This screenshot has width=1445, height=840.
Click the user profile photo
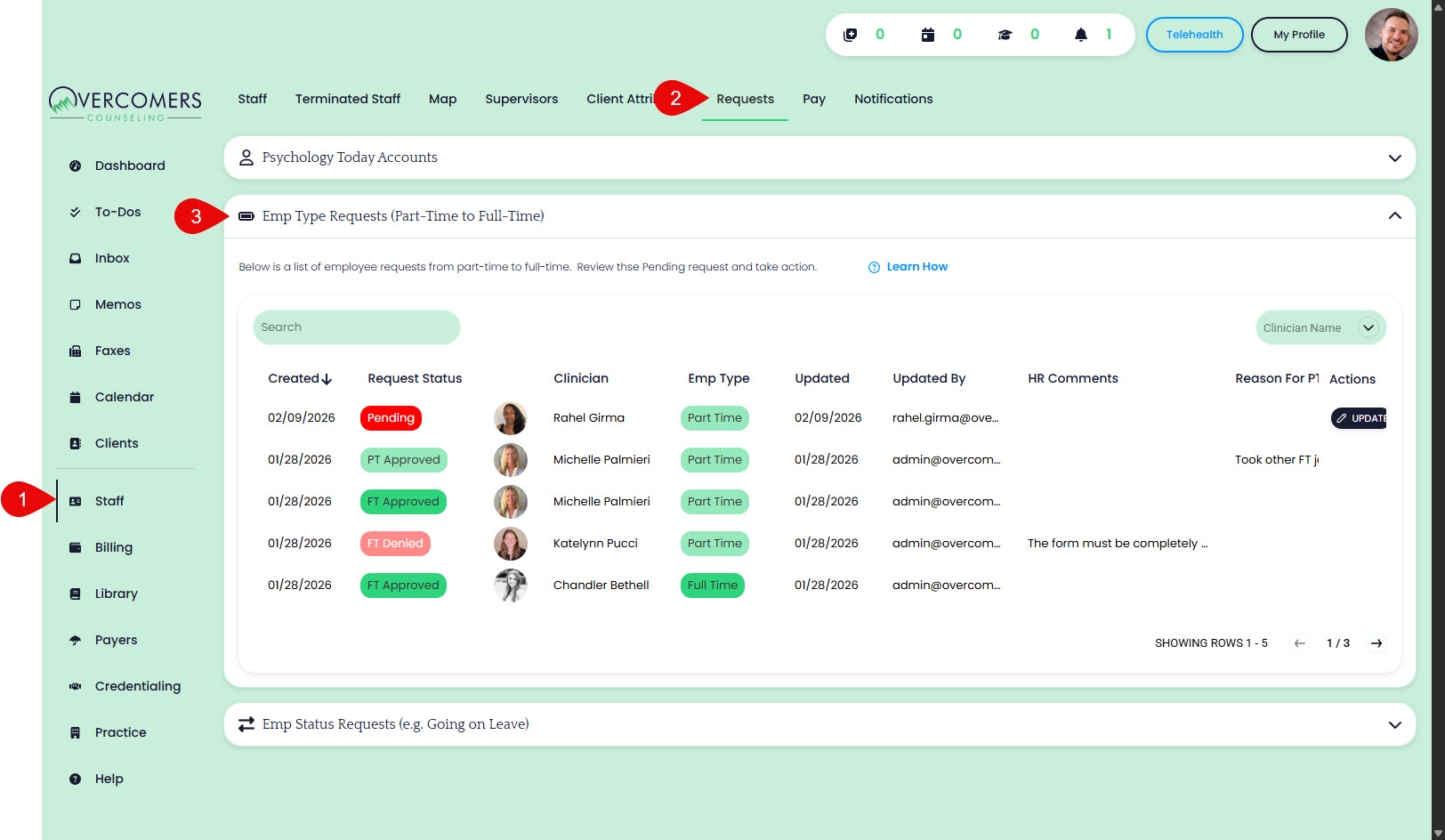[x=1392, y=35]
